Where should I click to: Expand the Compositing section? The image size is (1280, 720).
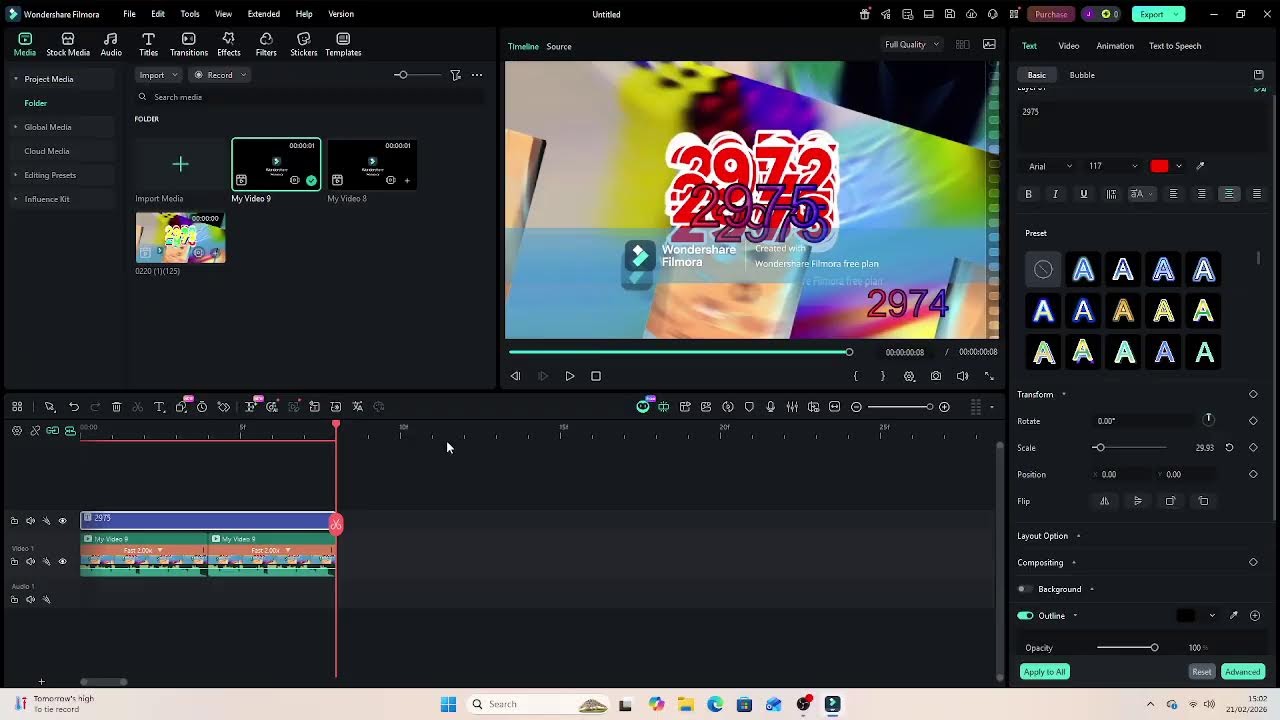1074,563
